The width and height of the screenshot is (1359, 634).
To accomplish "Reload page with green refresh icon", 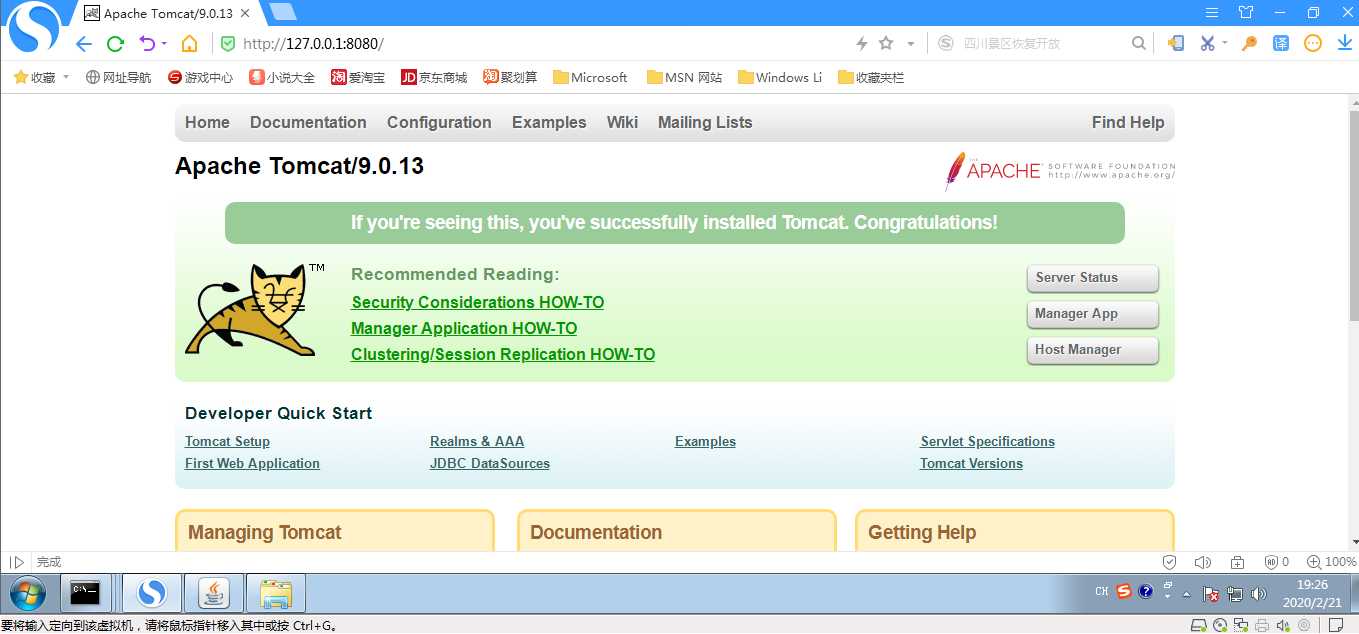I will pos(115,44).
